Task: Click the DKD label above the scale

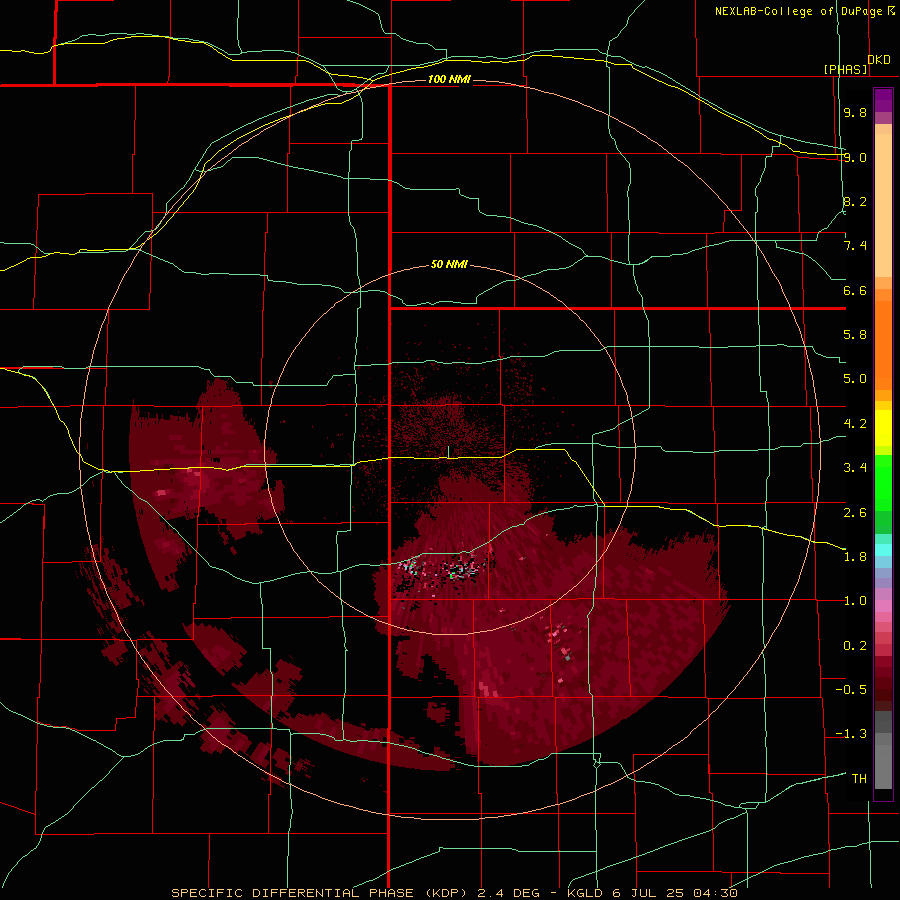Action: tap(879, 60)
